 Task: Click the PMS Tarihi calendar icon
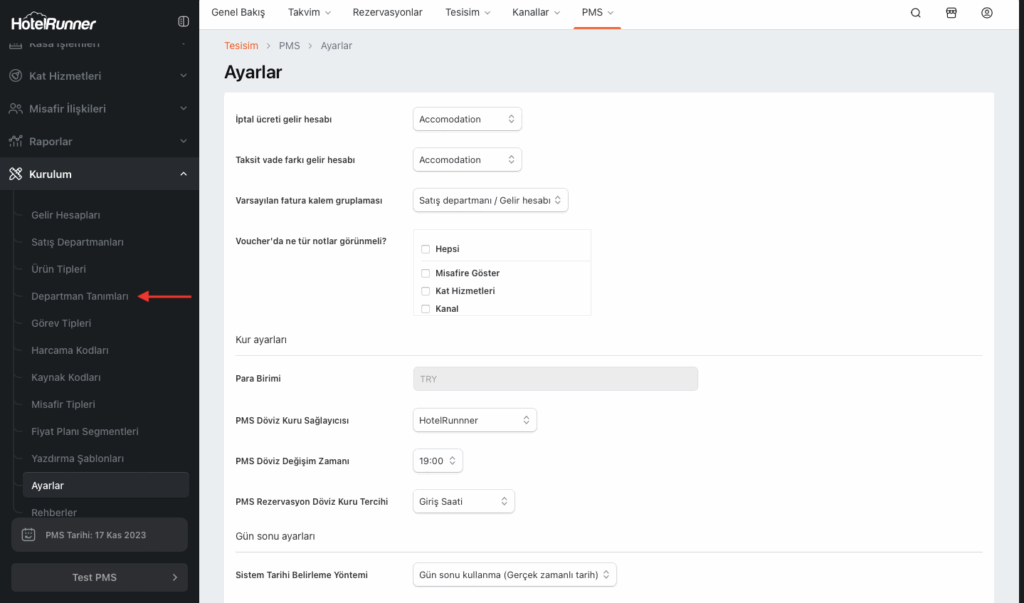[29, 535]
